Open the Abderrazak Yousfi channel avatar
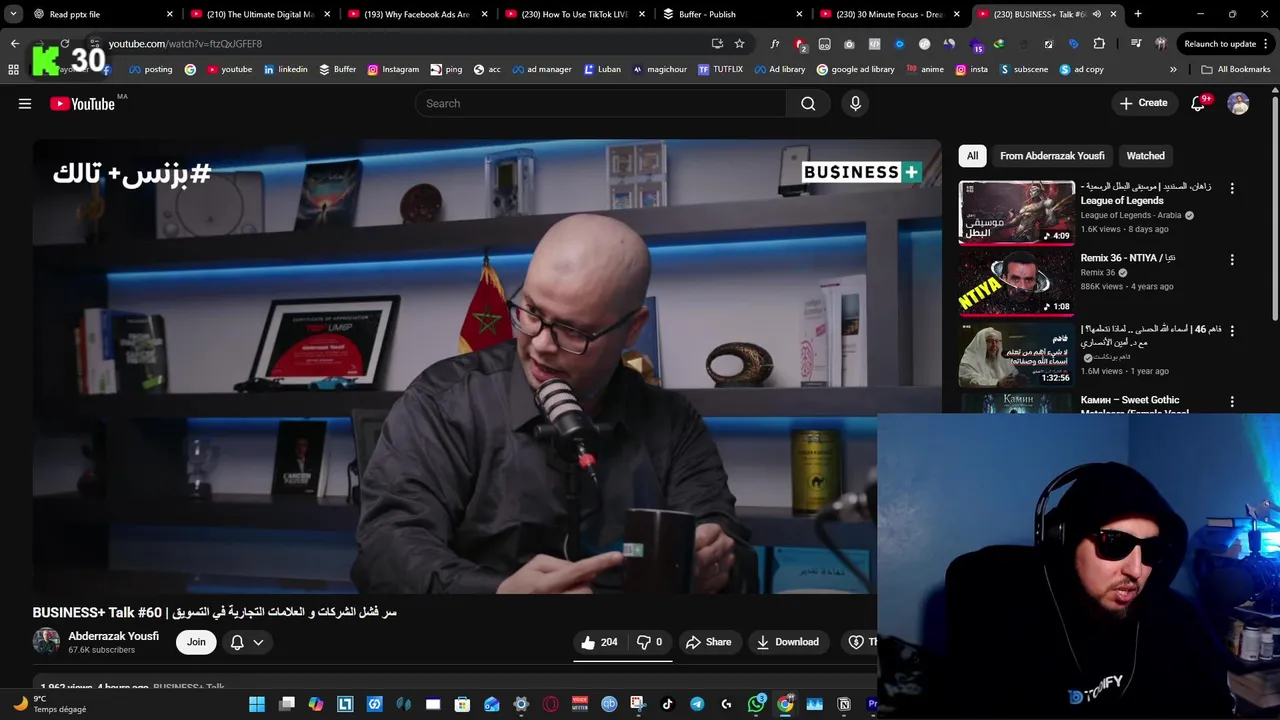The height and width of the screenshot is (720, 1280). click(46, 642)
